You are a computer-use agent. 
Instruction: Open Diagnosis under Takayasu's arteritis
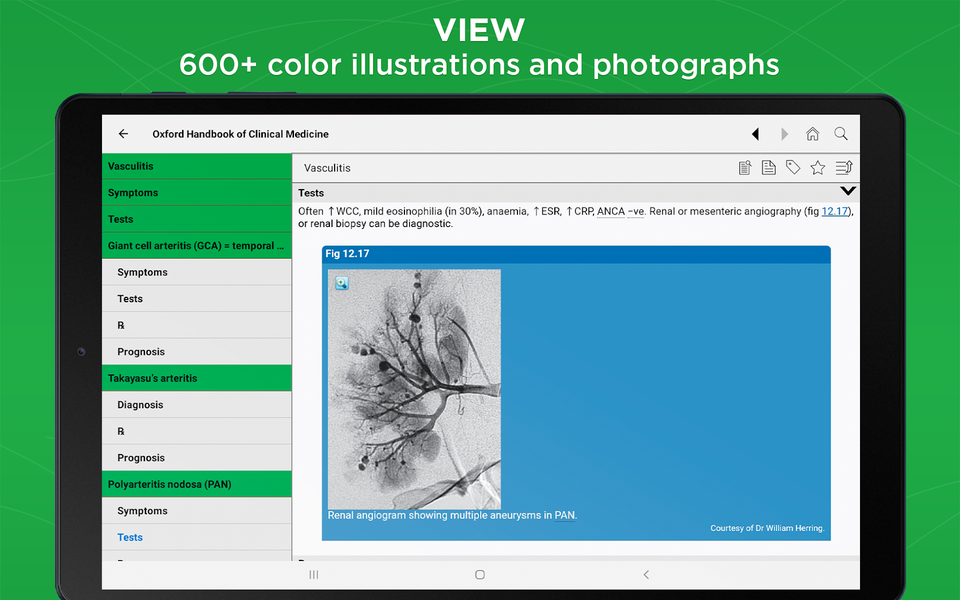click(197, 405)
